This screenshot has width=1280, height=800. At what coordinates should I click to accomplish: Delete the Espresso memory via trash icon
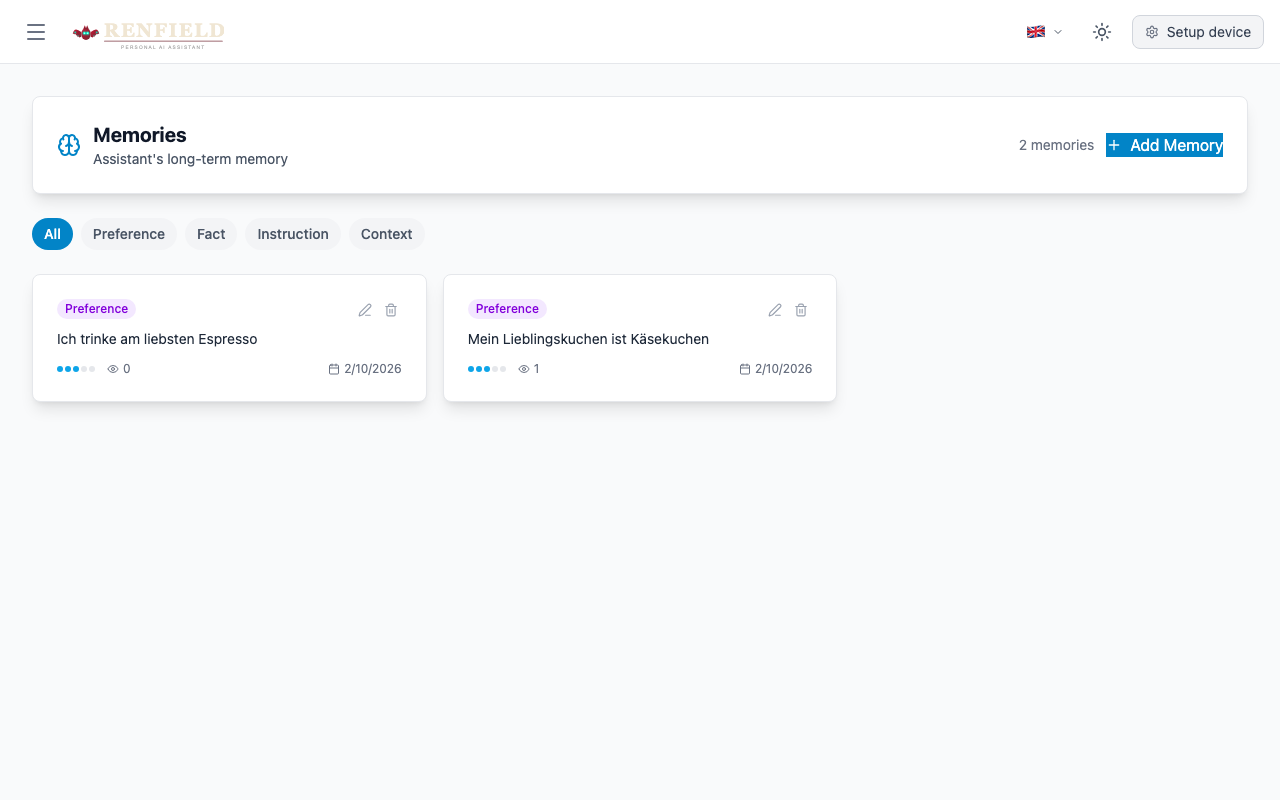pyautogui.click(x=391, y=310)
